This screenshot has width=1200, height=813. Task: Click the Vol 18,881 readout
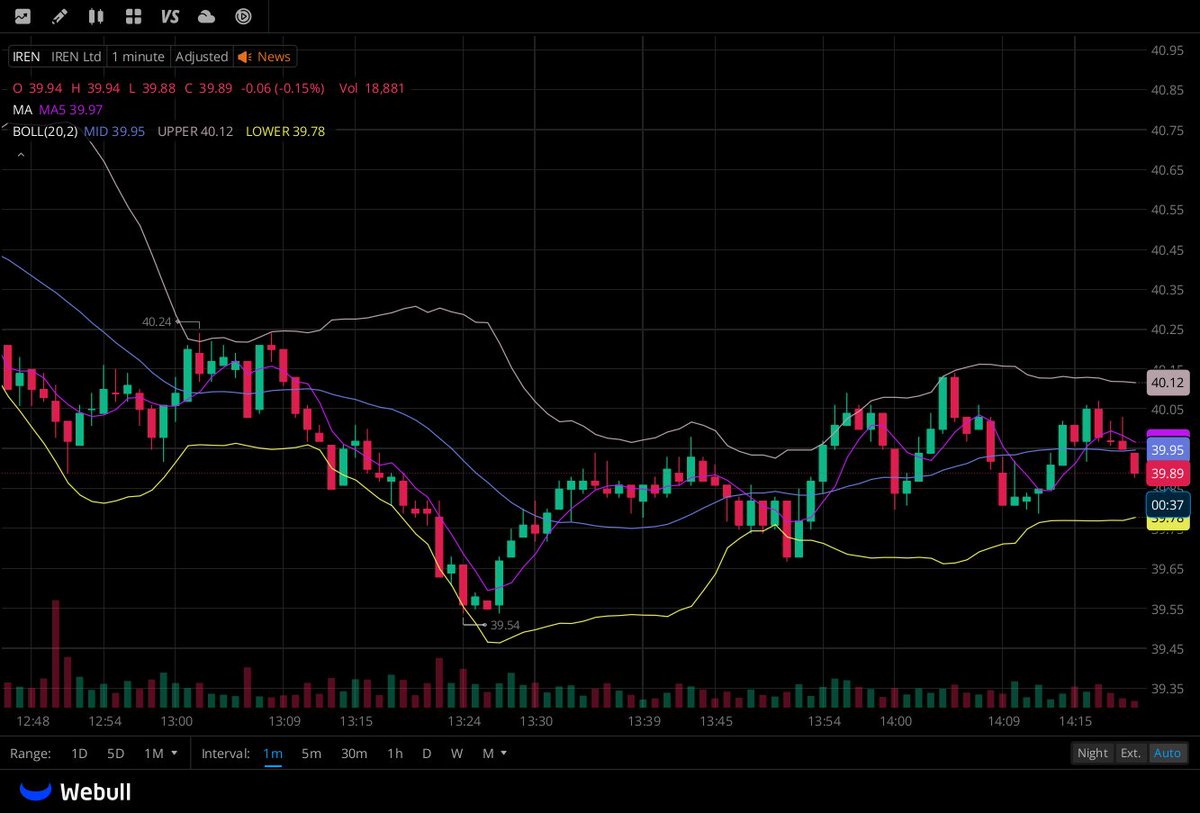click(x=371, y=88)
